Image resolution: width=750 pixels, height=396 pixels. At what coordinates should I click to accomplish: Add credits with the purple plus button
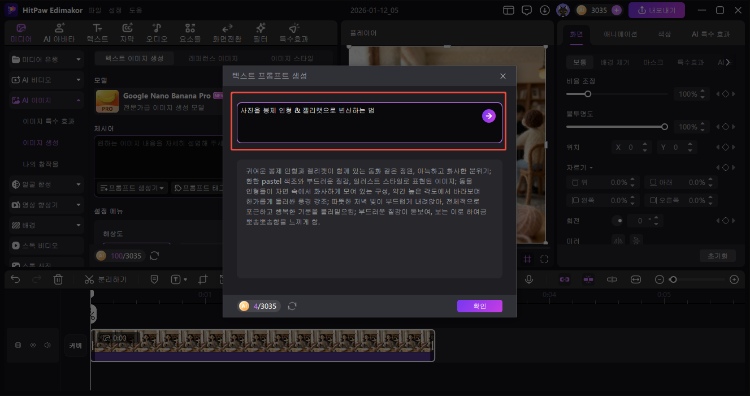click(616, 10)
